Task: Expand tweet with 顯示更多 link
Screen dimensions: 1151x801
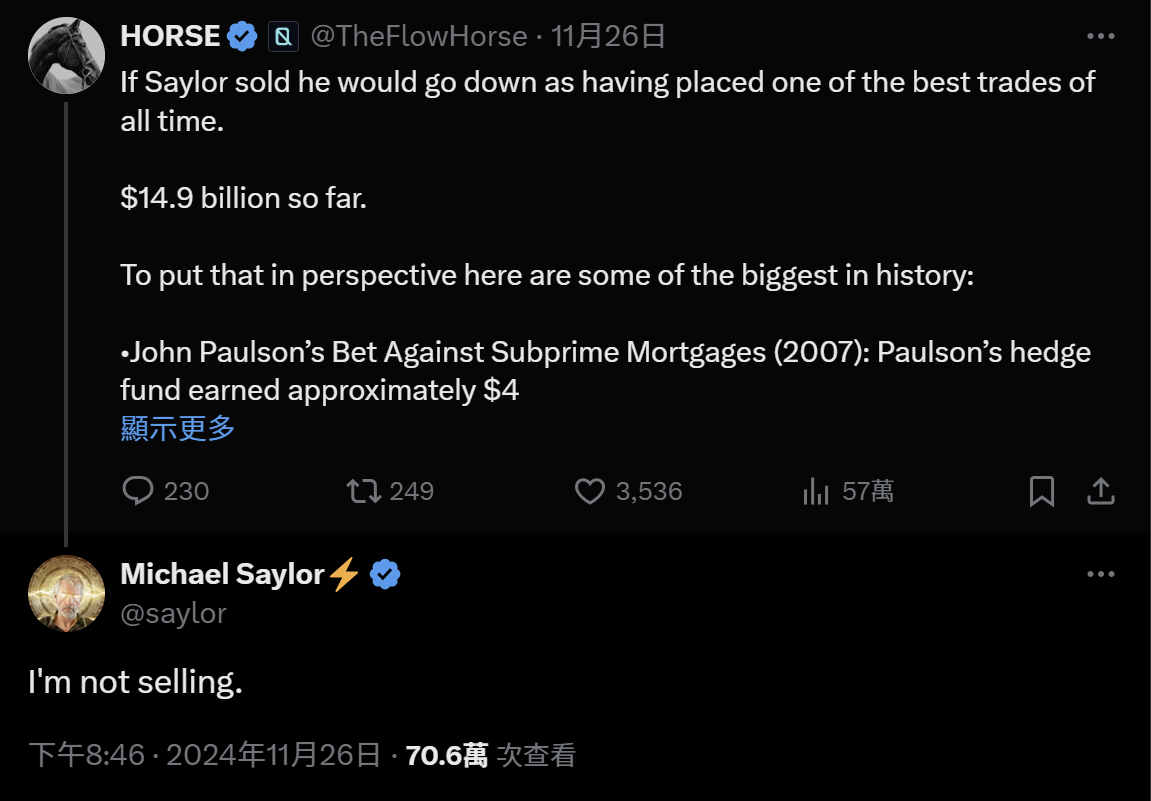Action: pyautogui.click(x=178, y=428)
